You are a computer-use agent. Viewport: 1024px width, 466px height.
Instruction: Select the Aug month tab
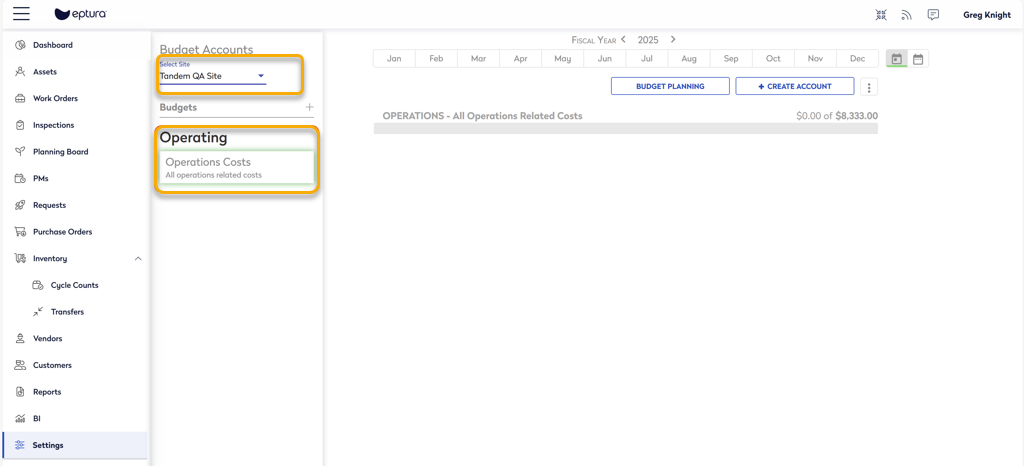point(689,59)
